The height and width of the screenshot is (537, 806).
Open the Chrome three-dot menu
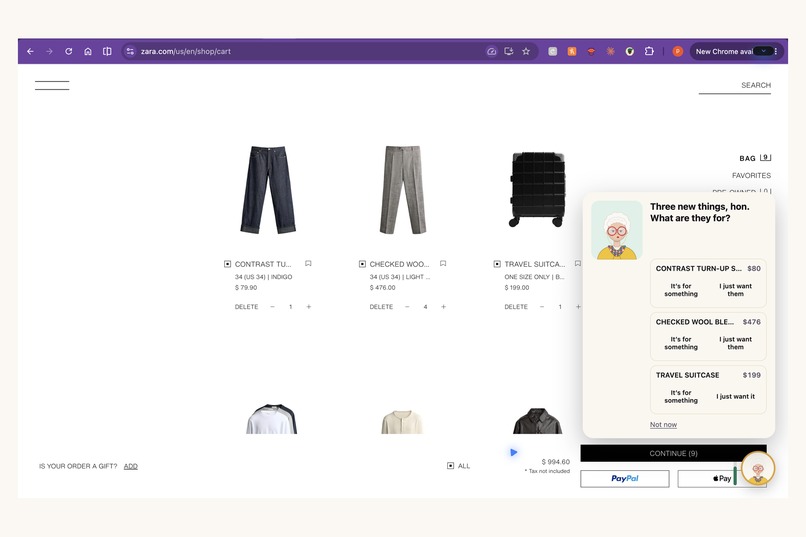776,51
